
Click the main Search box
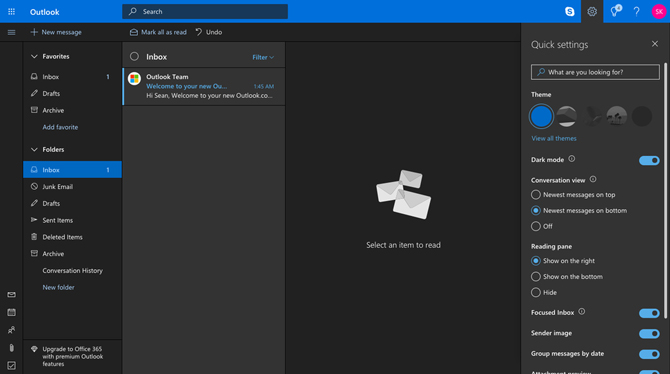tap(205, 12)
